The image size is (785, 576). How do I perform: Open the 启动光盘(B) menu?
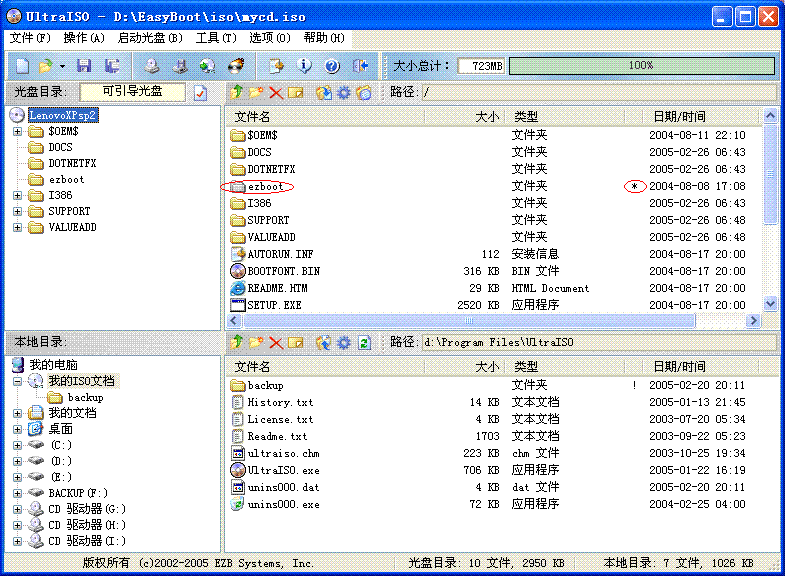coord(150,38)
